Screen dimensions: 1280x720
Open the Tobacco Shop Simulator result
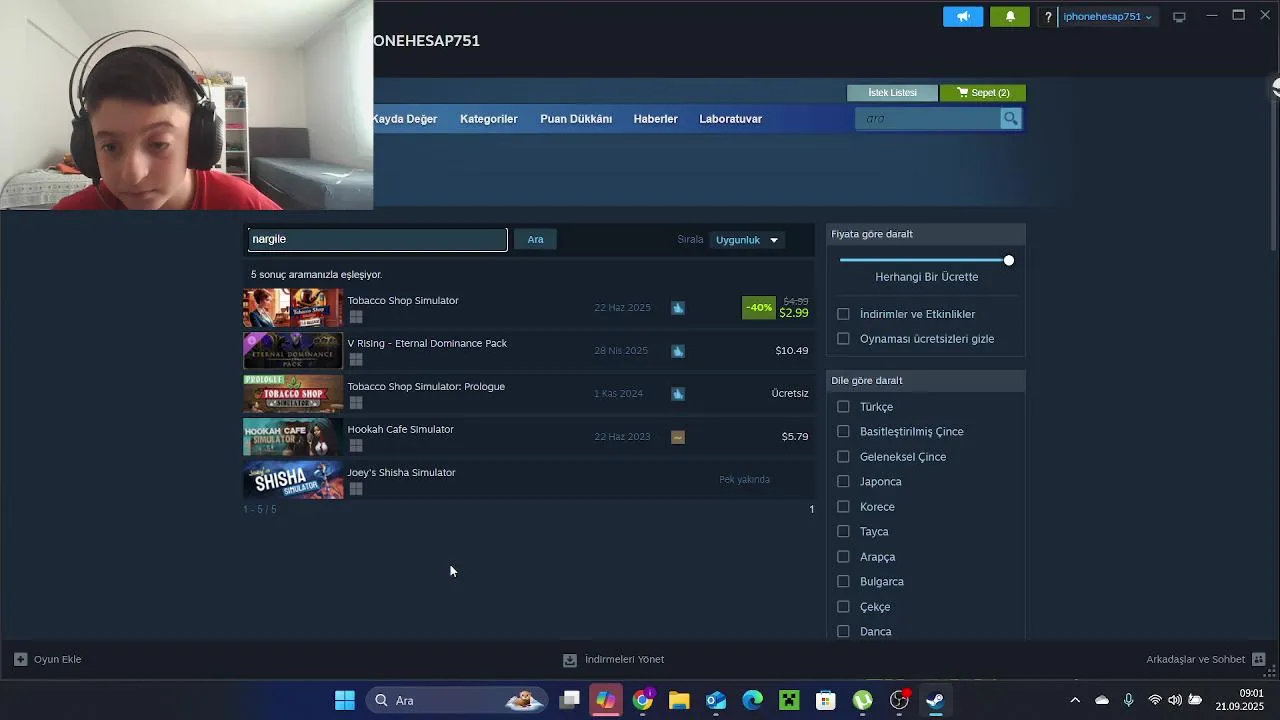[x=528, y=308]
